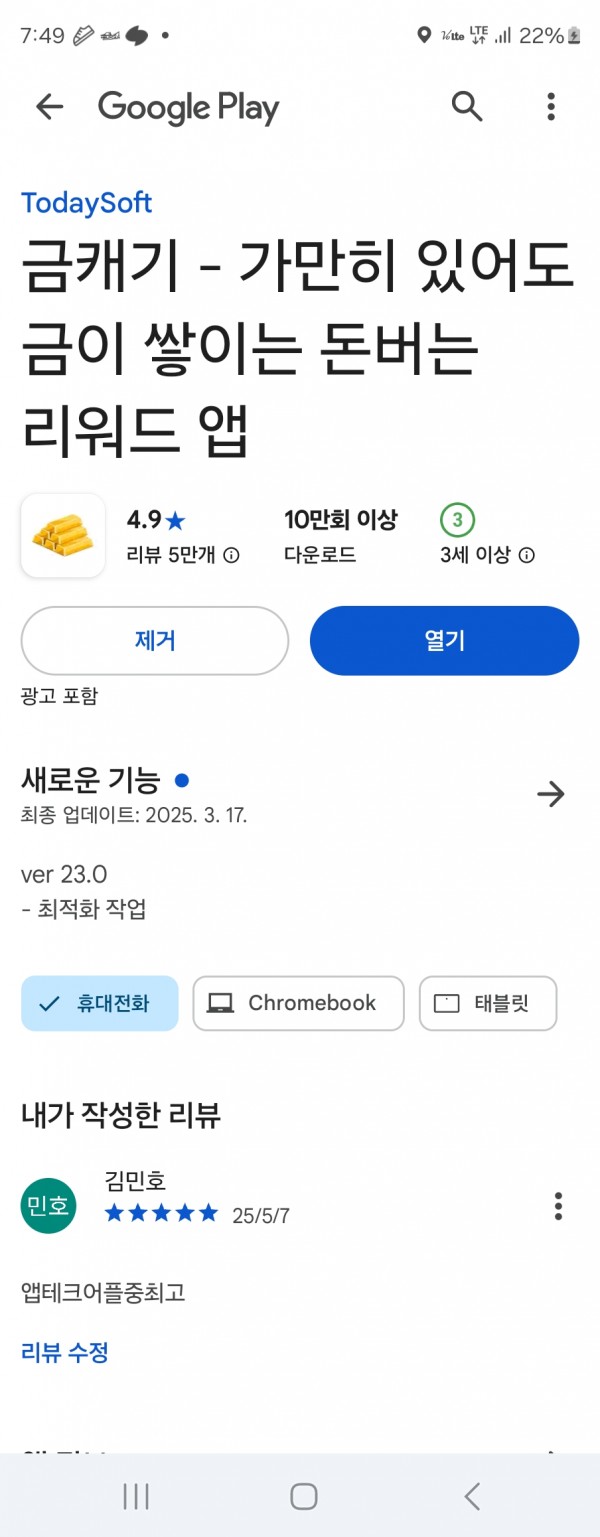The height and width of the screenshot is (1537, 600).
Task: Open search with the magnifier icon
Action: tap(467, 106)
